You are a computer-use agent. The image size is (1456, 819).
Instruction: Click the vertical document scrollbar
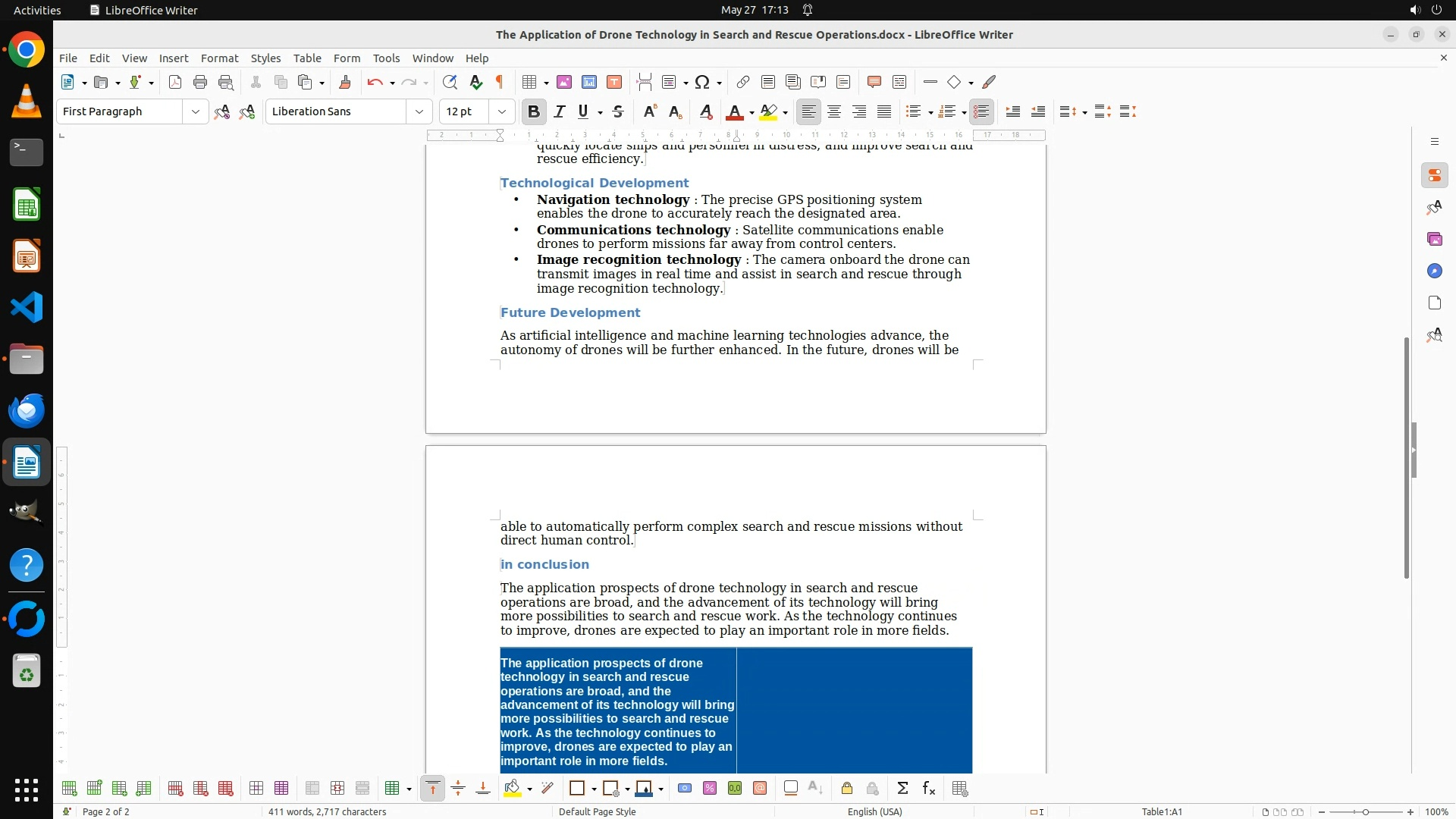pyautogui.click(x=1406, y=455)
